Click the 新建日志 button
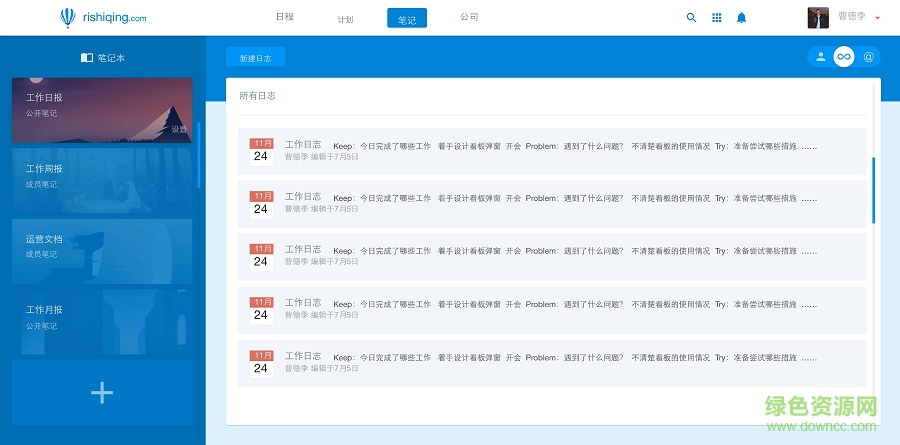The height and width of the screenshot is (445, 900). tap(255, 58)
